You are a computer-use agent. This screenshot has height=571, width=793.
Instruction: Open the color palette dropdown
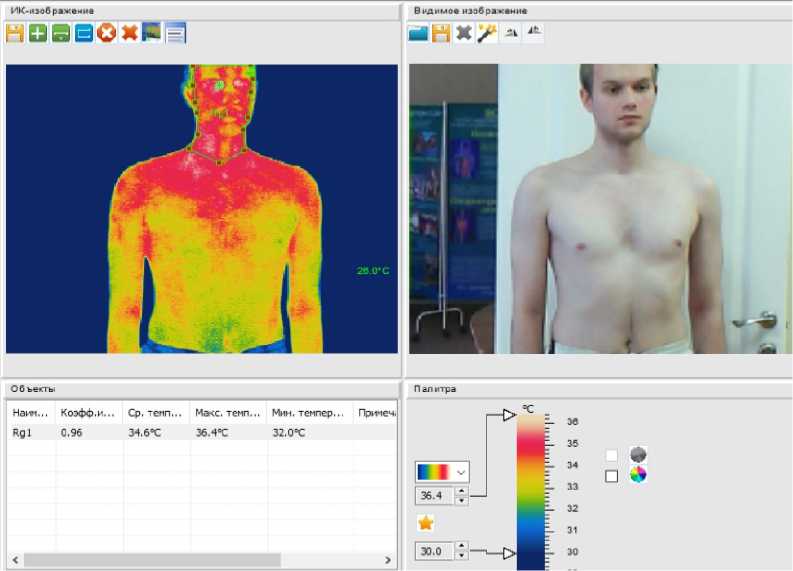click(x=461, y=471)
